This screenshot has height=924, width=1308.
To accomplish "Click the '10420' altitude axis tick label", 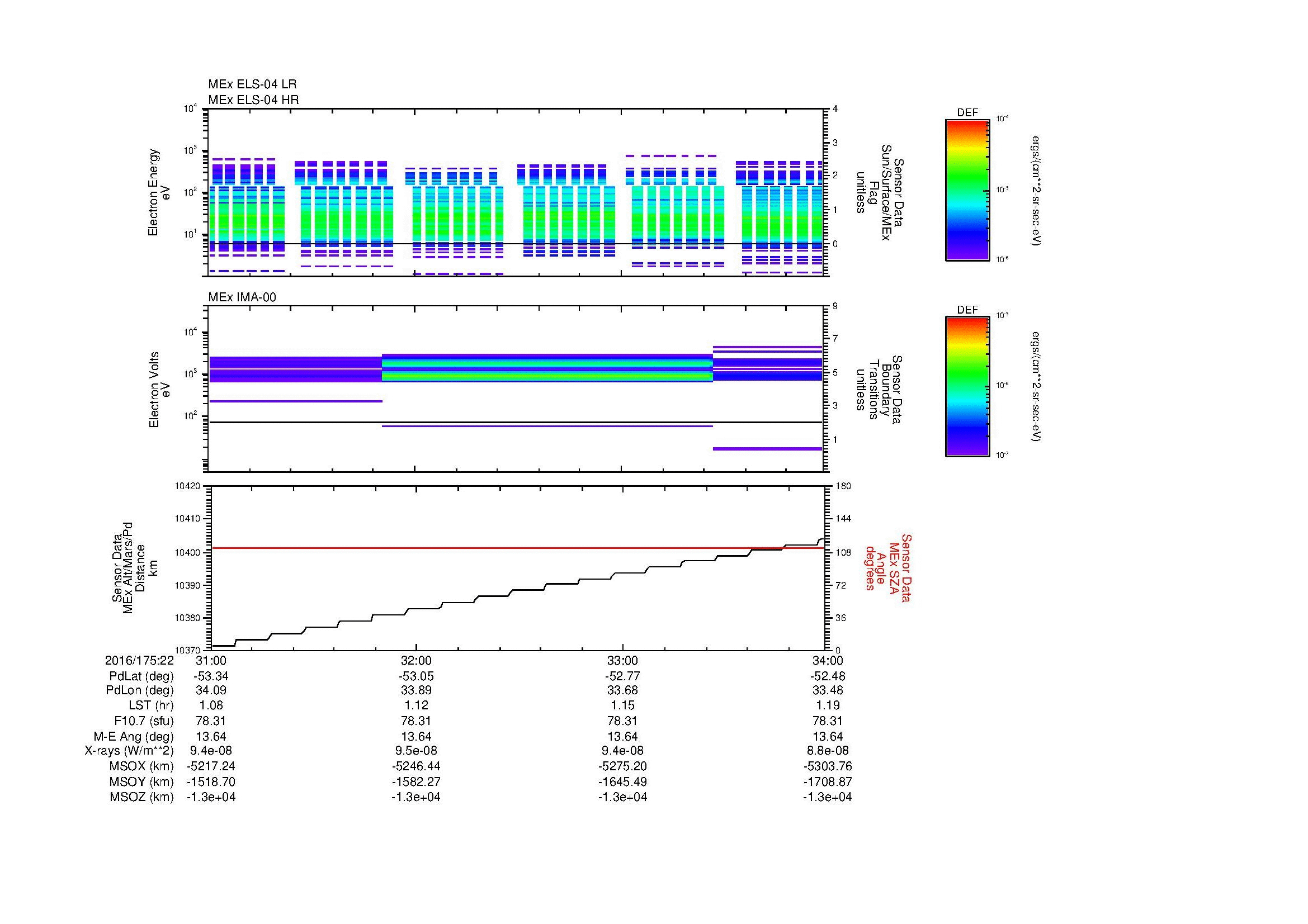I will click(188, 486).
